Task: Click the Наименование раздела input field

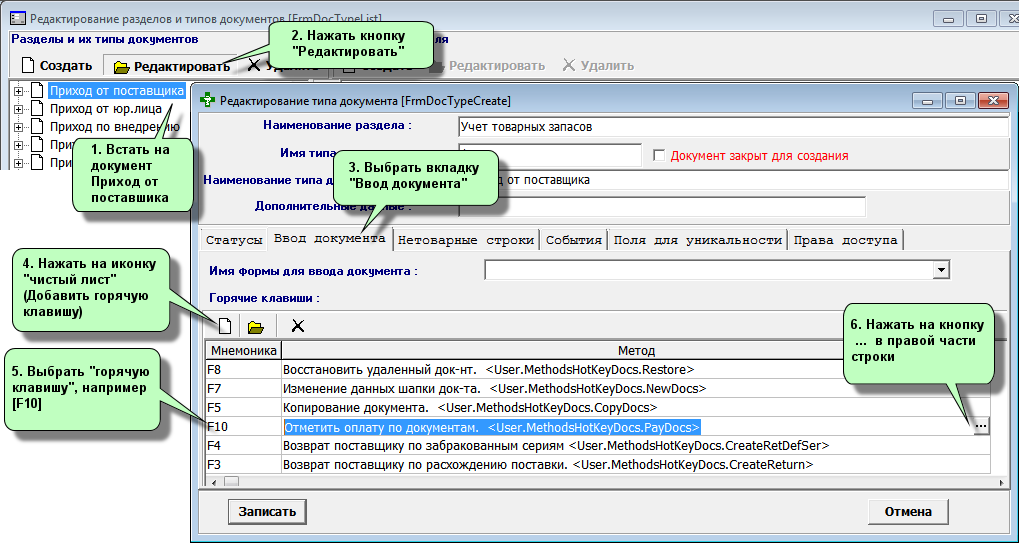Action: tap(732, 127)
